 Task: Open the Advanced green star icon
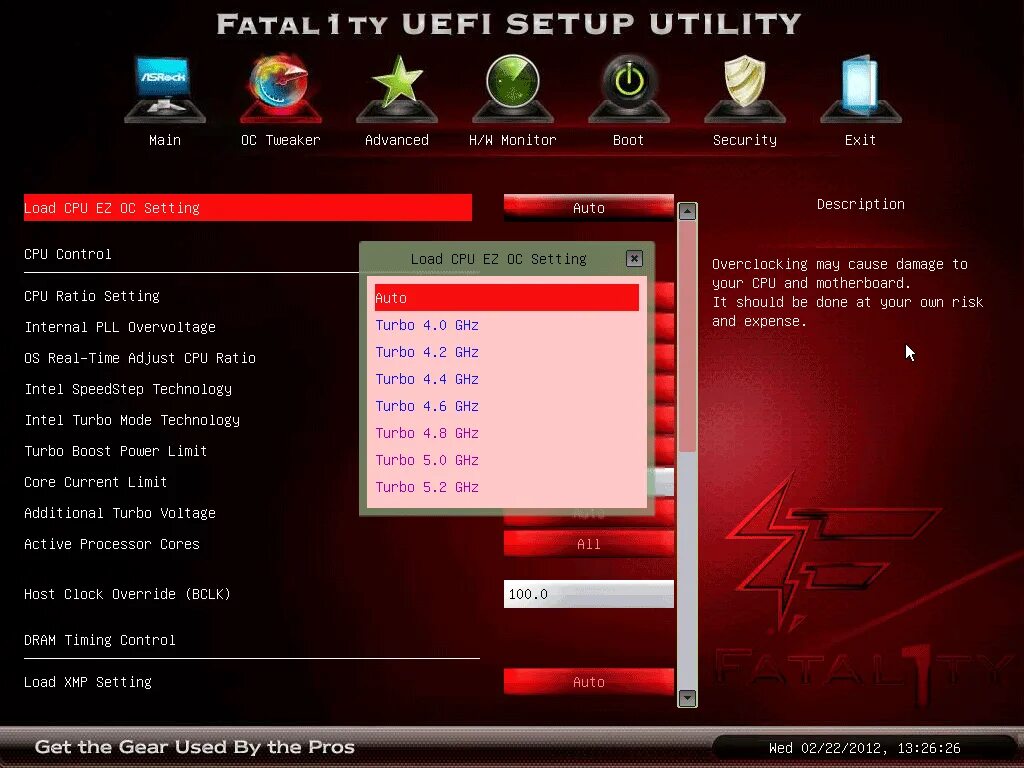[x=397, y=88]
